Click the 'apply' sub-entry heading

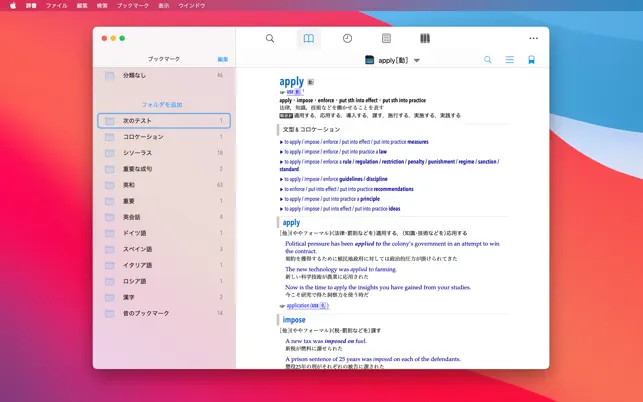pyautogui.click(x=291, y=223)
